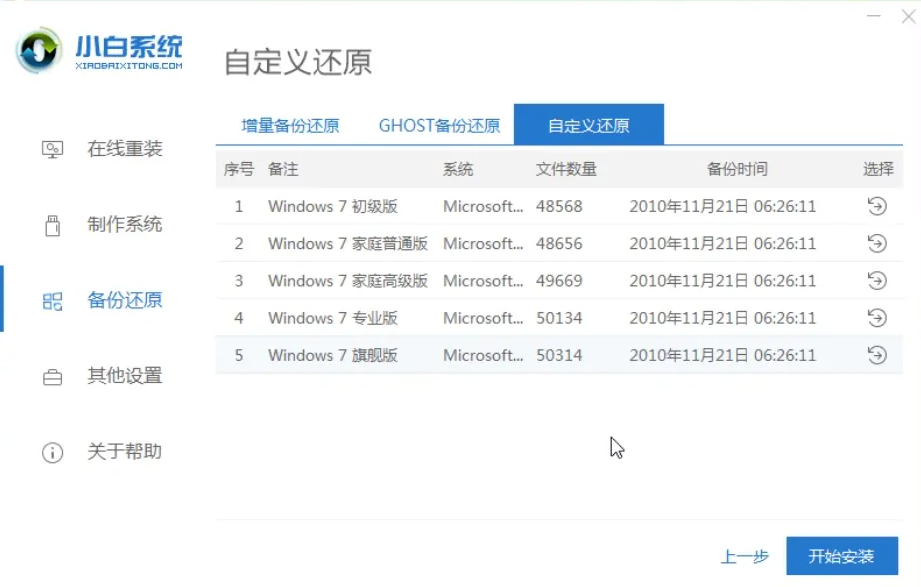
Task: Click the 在线重装 monitor icon
Action: click(x=52, y=149)
